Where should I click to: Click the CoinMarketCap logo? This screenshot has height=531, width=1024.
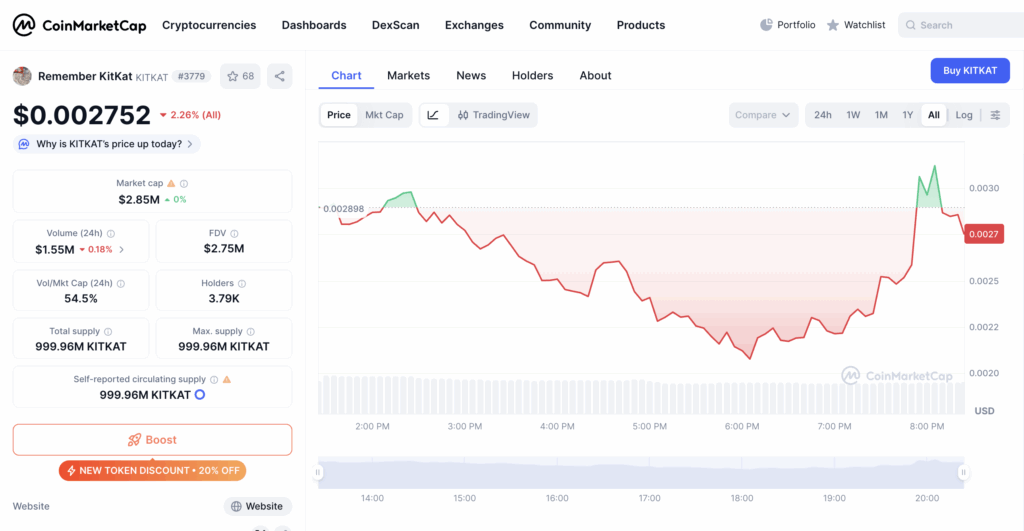pos(79,25)
